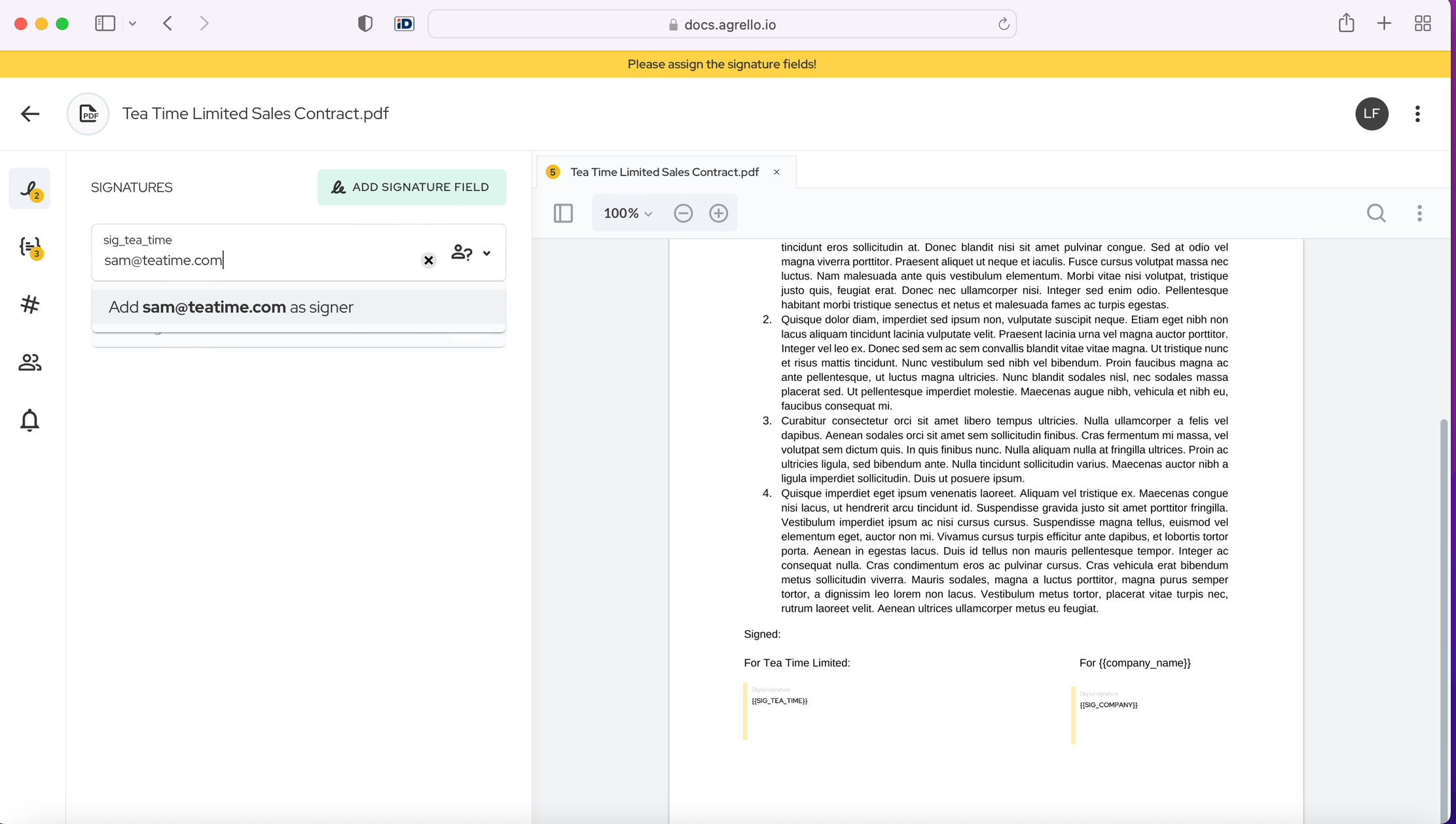The width and height of the screenshot is (1456, 824).
Task: Select Tea Time Limited Sales Contract.pdf tab
Action: click(664, 172)
